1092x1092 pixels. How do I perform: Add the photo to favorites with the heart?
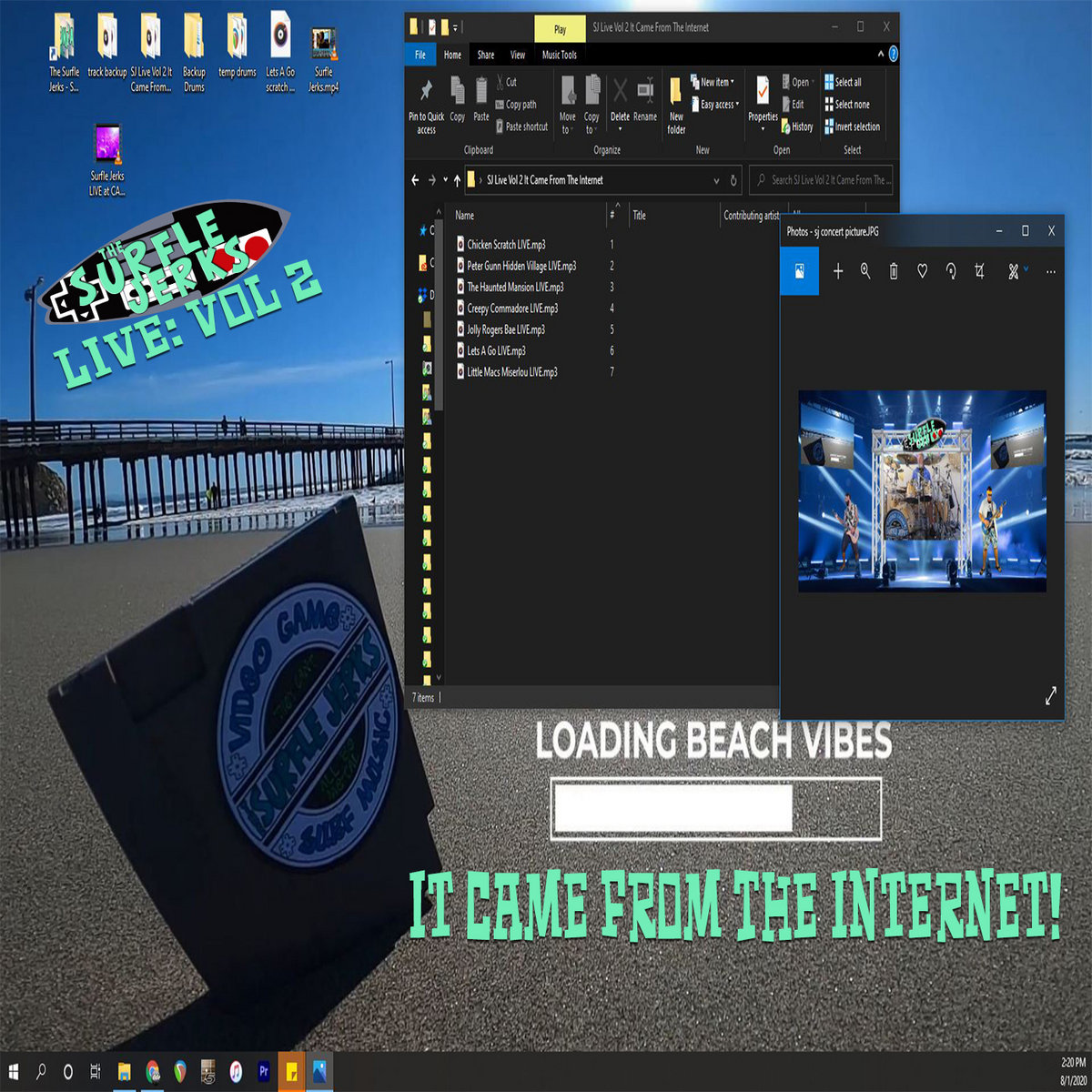click(922, 271)
